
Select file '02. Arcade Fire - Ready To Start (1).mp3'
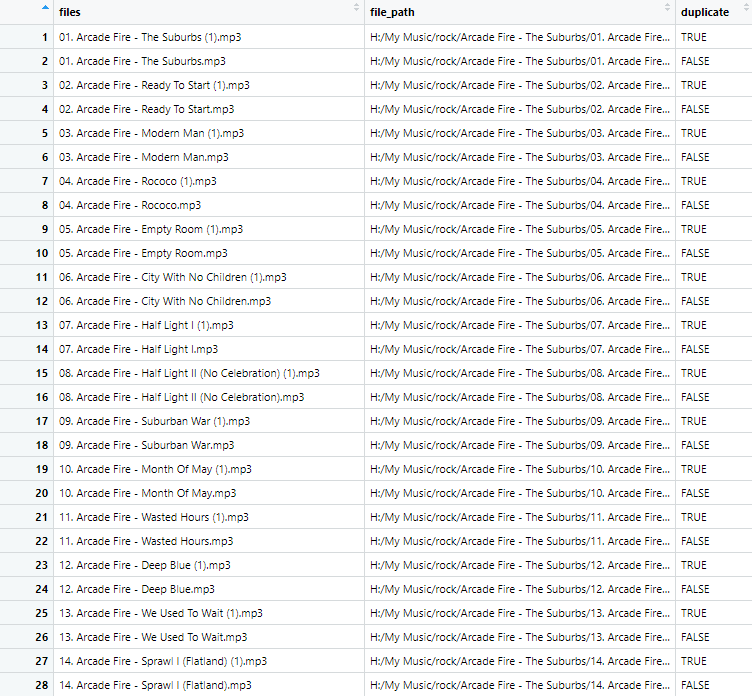coord(154,85)
